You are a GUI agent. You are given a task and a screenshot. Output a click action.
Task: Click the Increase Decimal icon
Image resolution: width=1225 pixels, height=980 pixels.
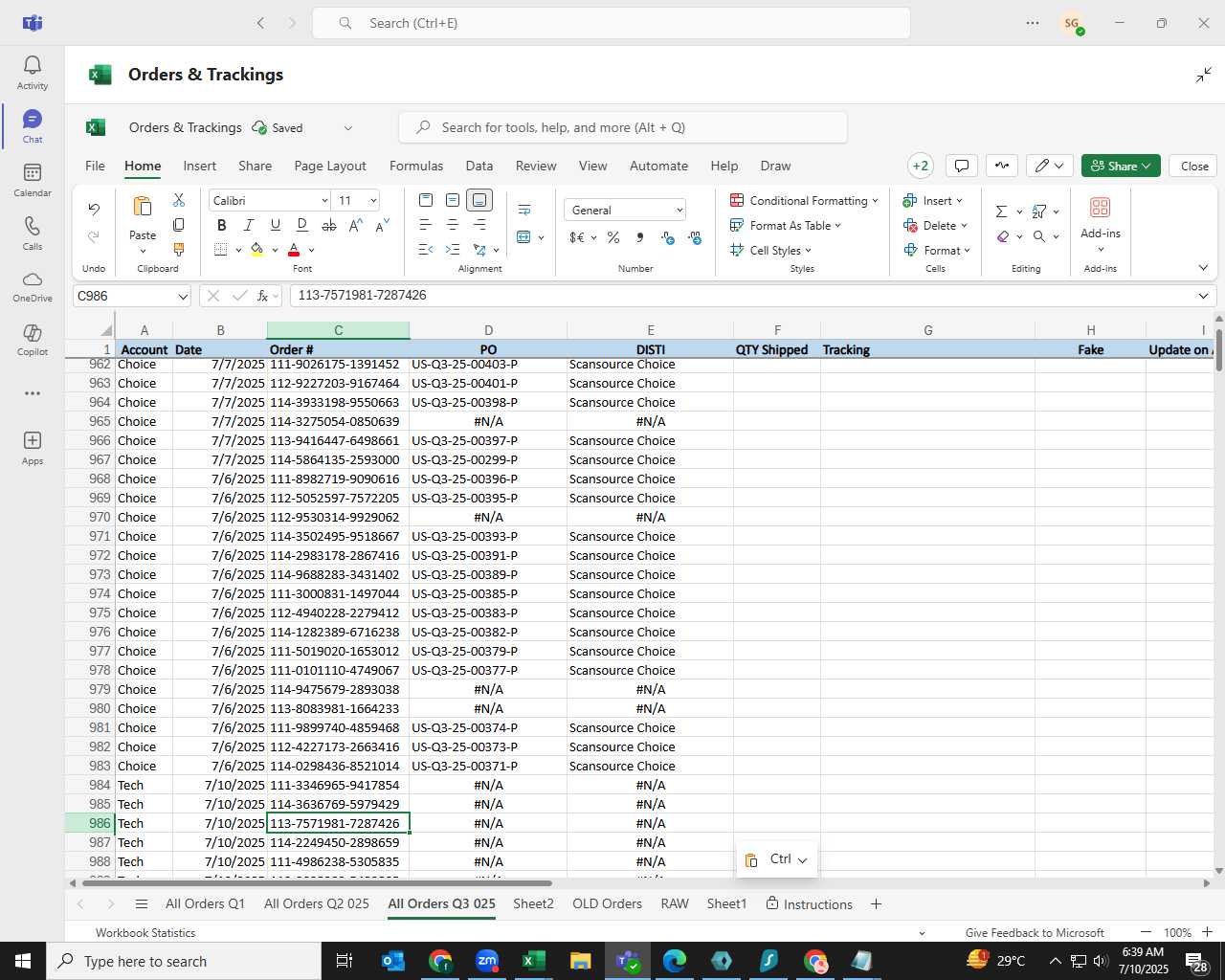(668, 237)
